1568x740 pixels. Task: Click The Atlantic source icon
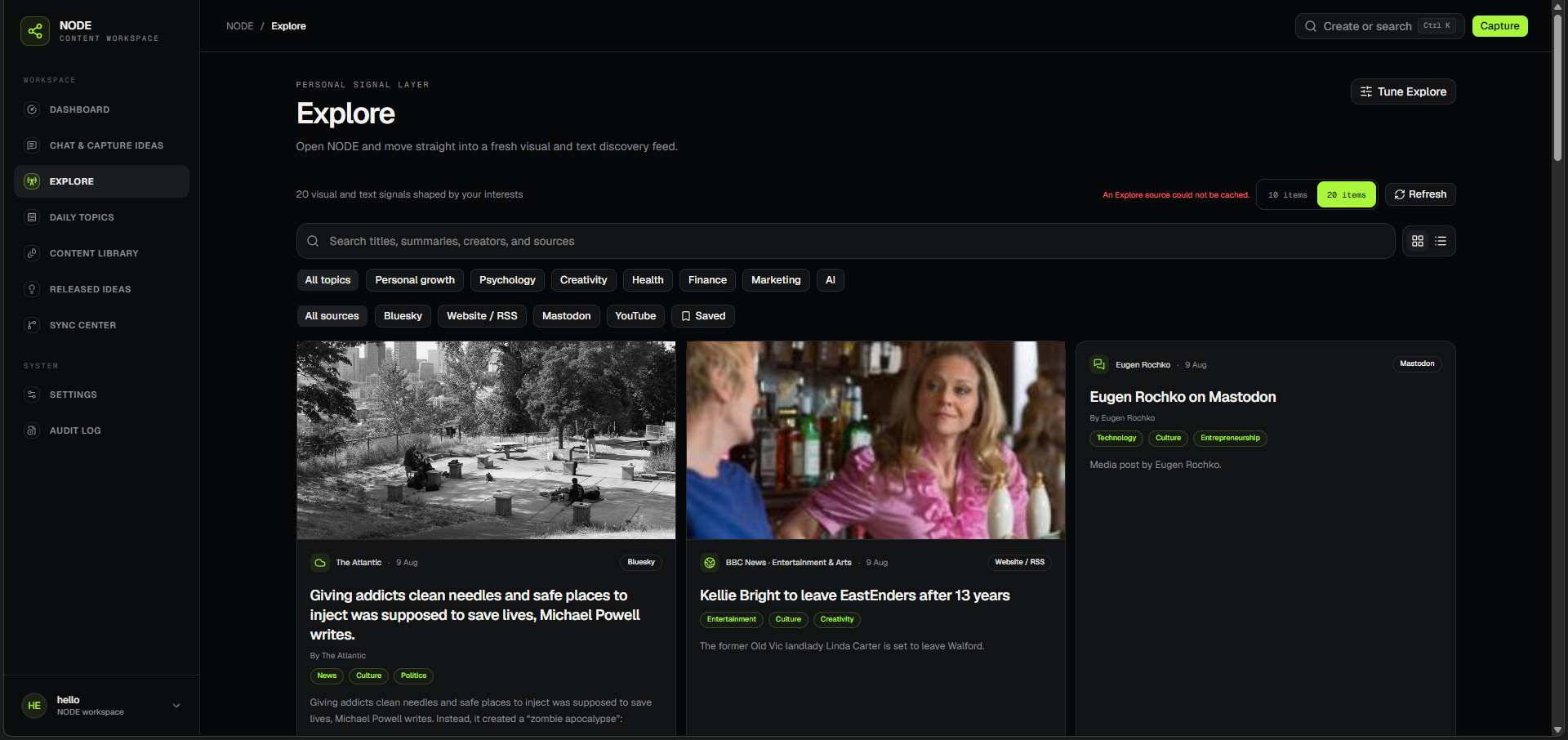pos(320,563)
